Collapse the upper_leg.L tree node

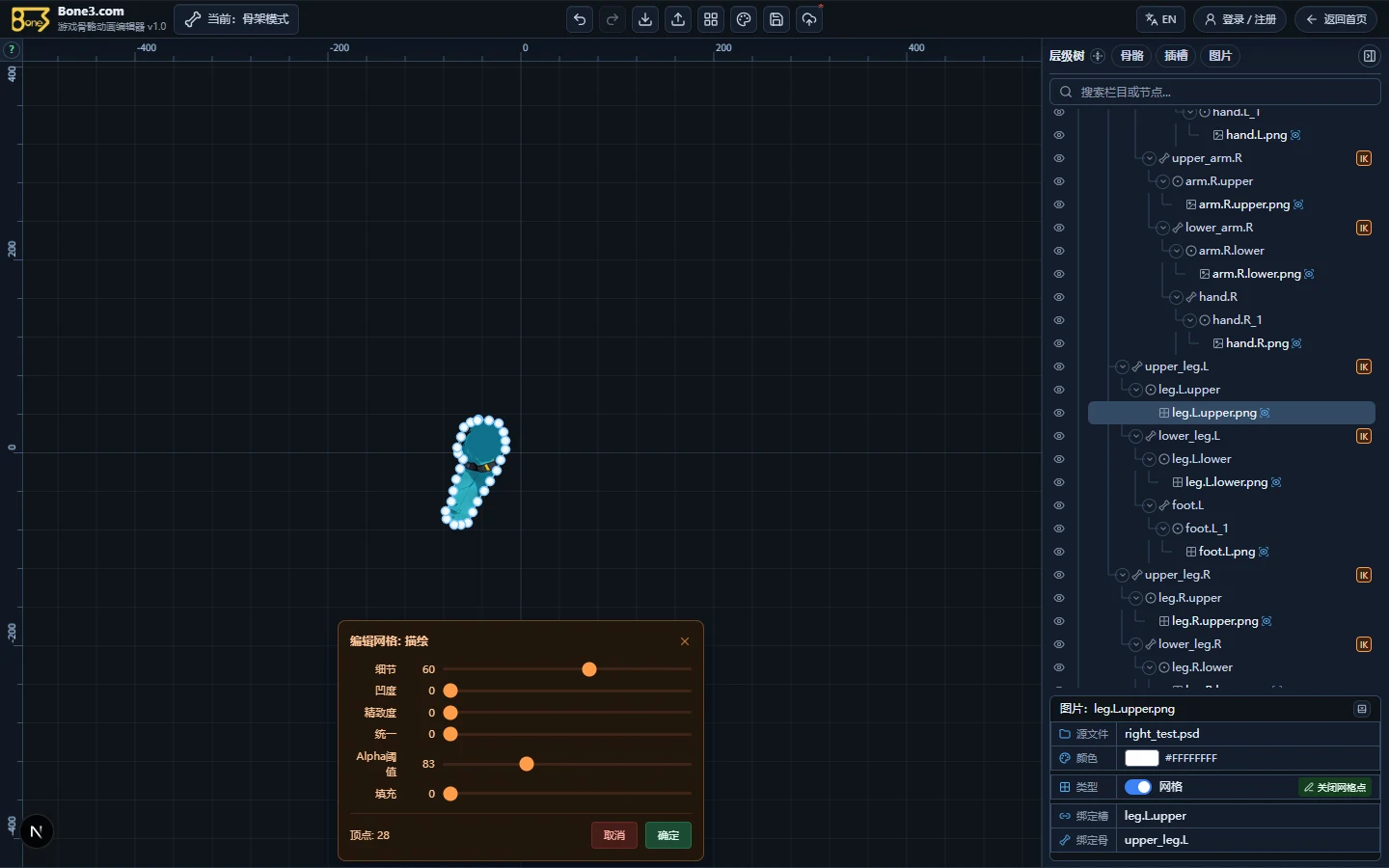(x=1123, y=366)
